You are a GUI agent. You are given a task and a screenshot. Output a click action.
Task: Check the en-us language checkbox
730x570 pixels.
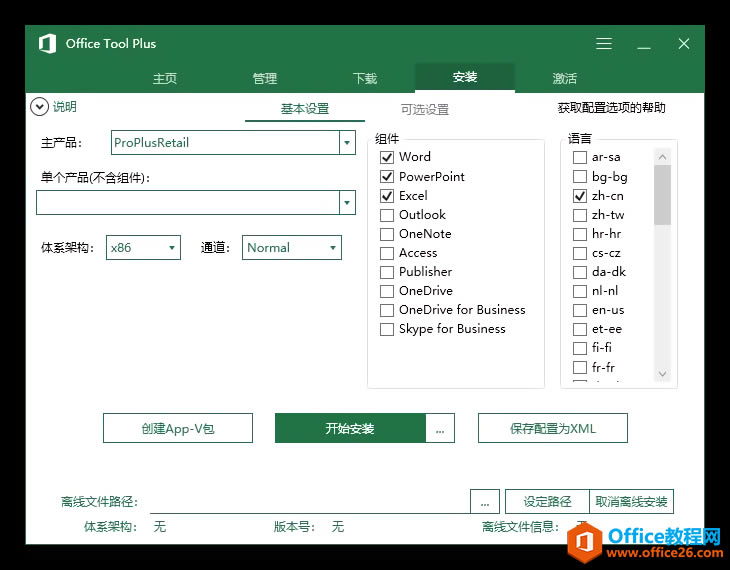(580, 310)
